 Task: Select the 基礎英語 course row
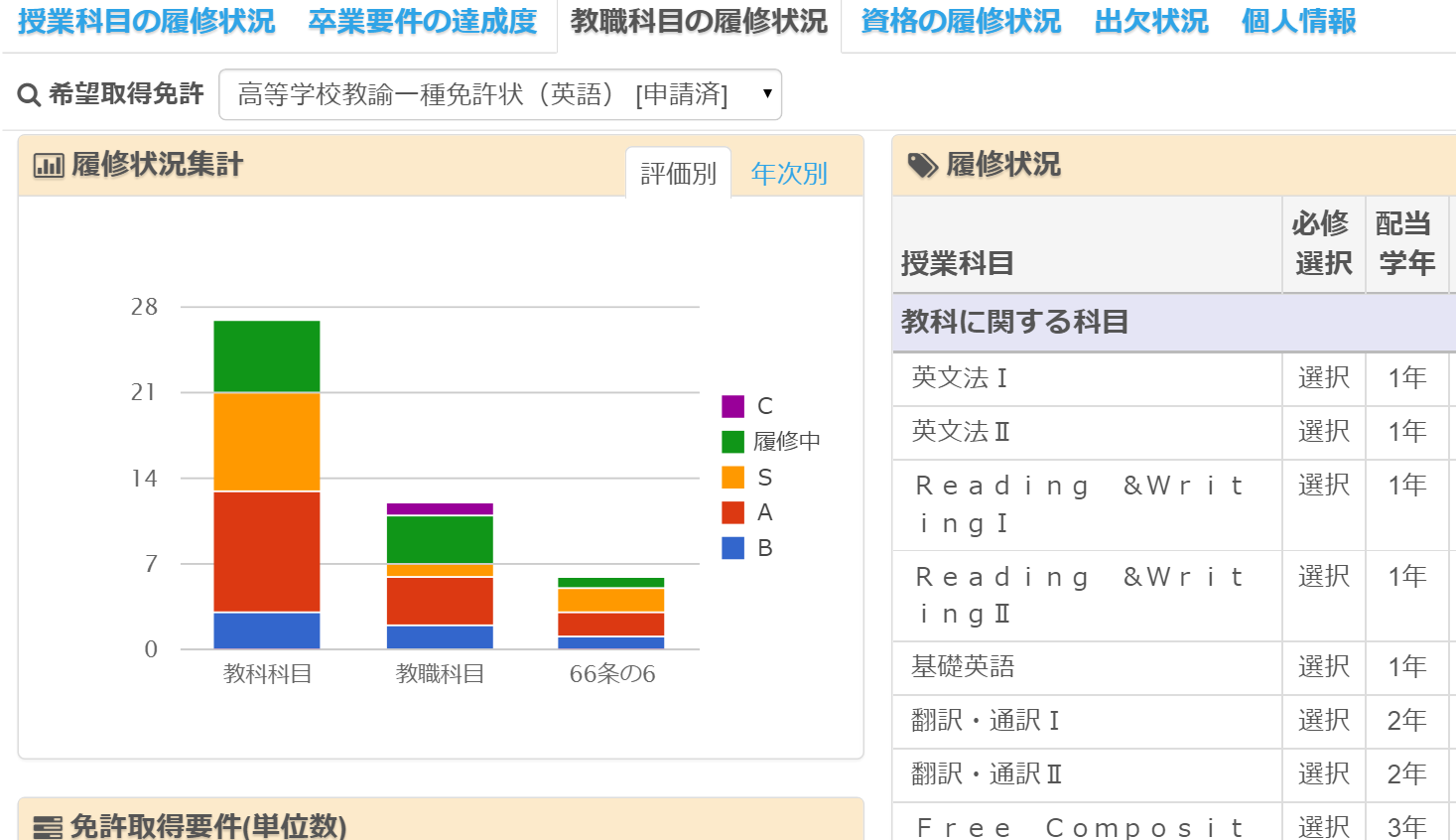[1174, 667]
